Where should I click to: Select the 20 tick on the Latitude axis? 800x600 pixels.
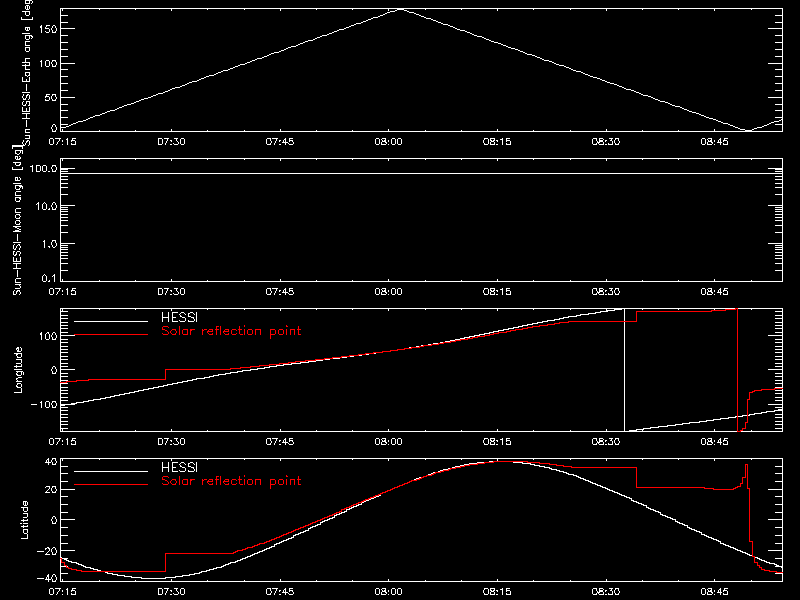(x=51, y=489)
